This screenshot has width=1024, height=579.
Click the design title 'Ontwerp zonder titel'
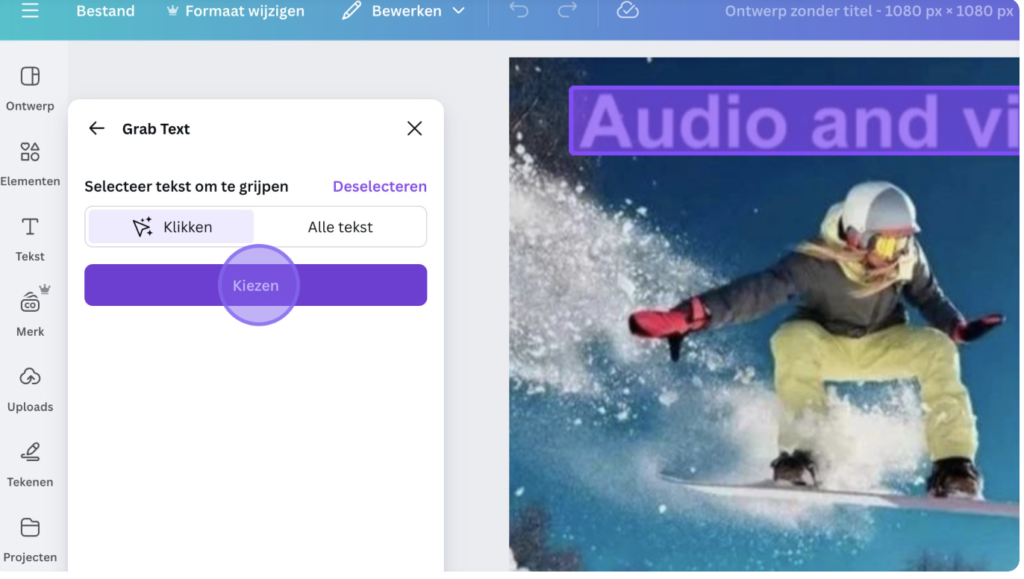click(799, 11)
